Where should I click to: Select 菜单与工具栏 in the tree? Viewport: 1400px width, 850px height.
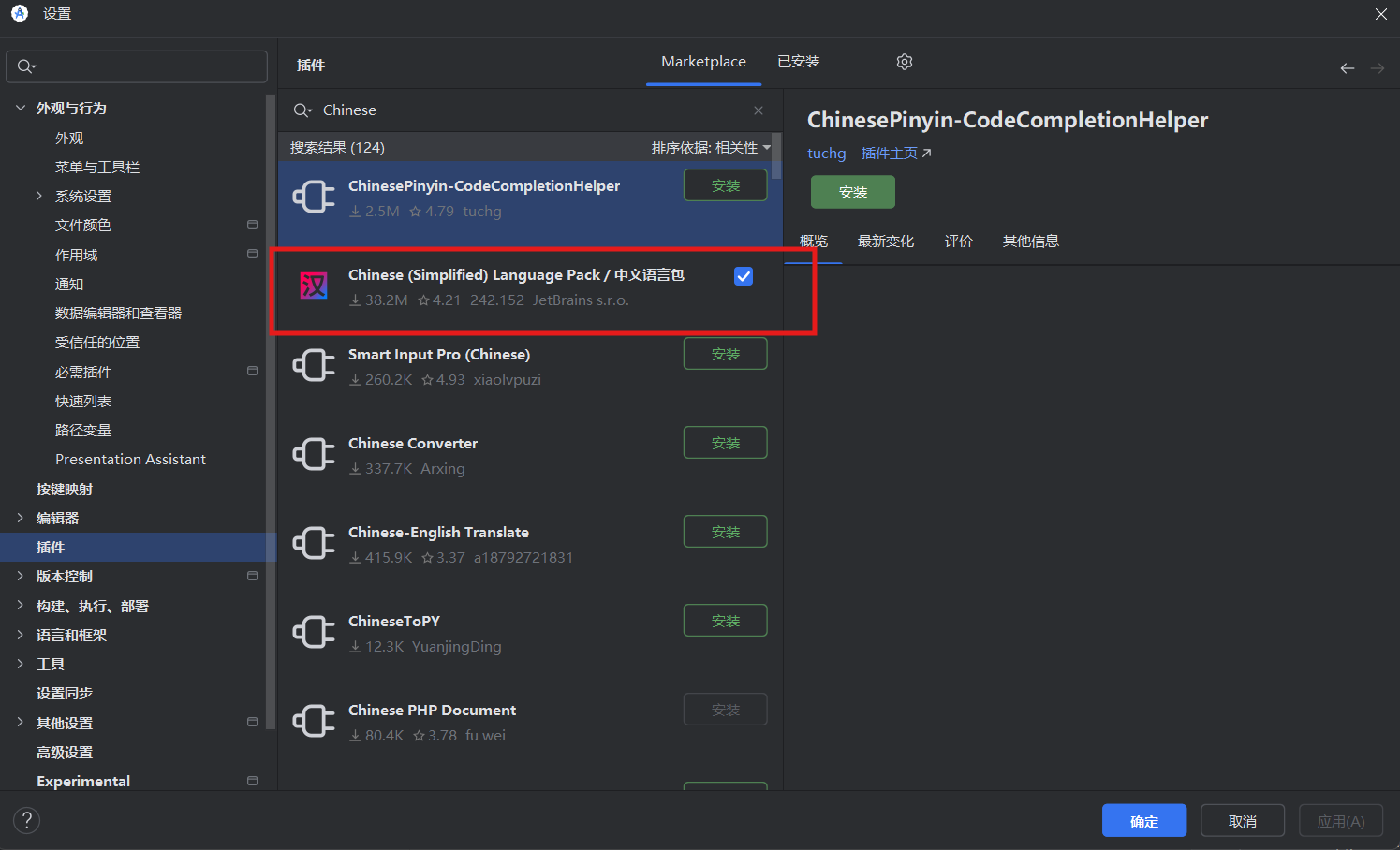(x=97, y=167)
